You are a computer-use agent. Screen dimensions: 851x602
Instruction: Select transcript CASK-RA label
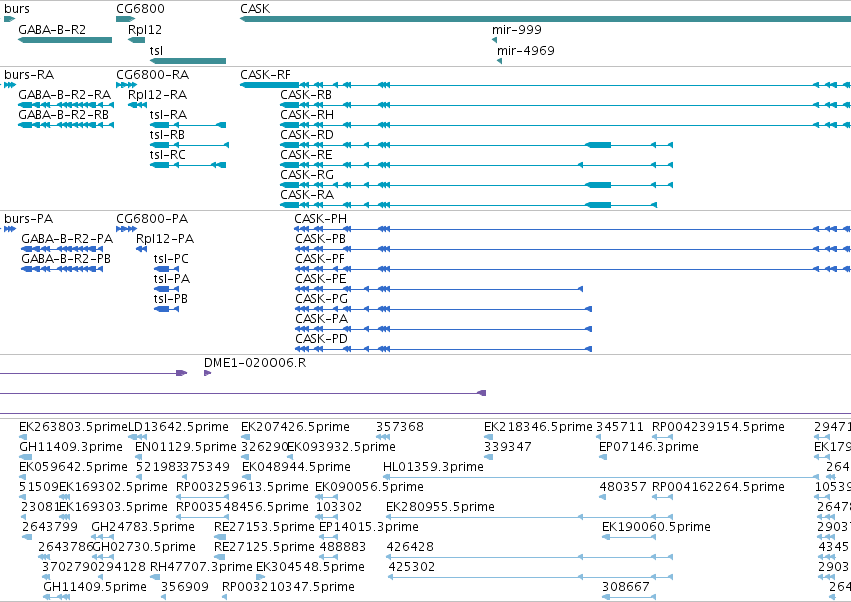click(307, 195)
